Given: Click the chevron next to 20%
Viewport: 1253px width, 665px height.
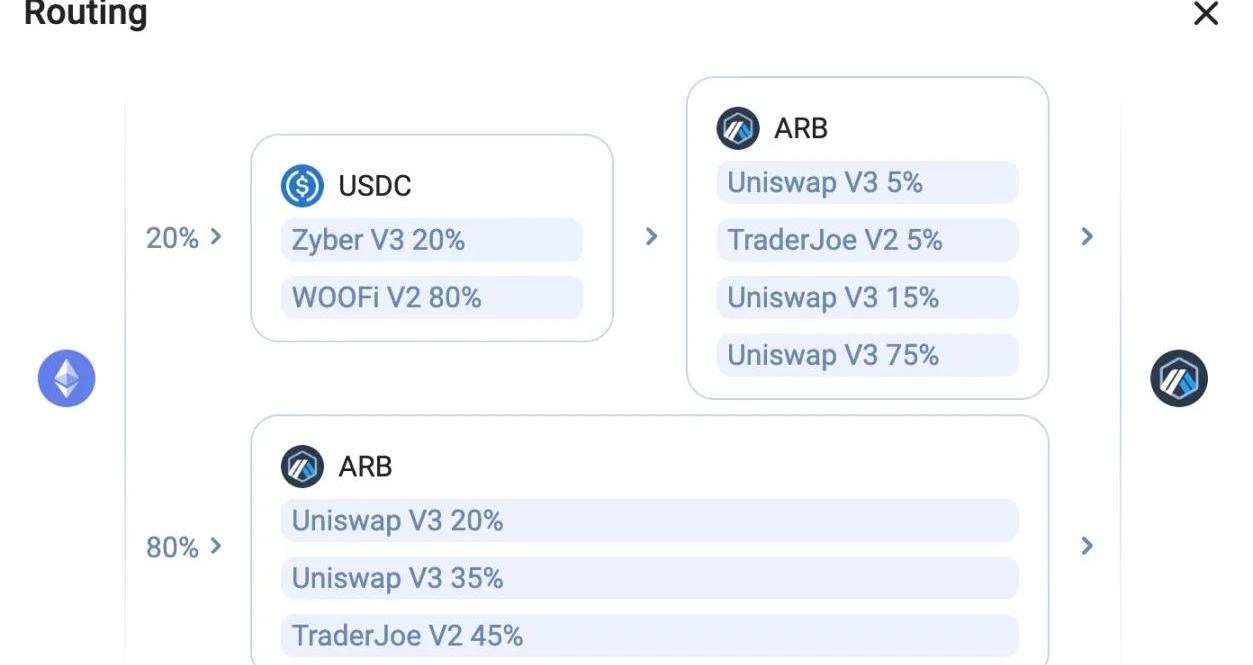Looking at the screenshot, I should [215, 238].
